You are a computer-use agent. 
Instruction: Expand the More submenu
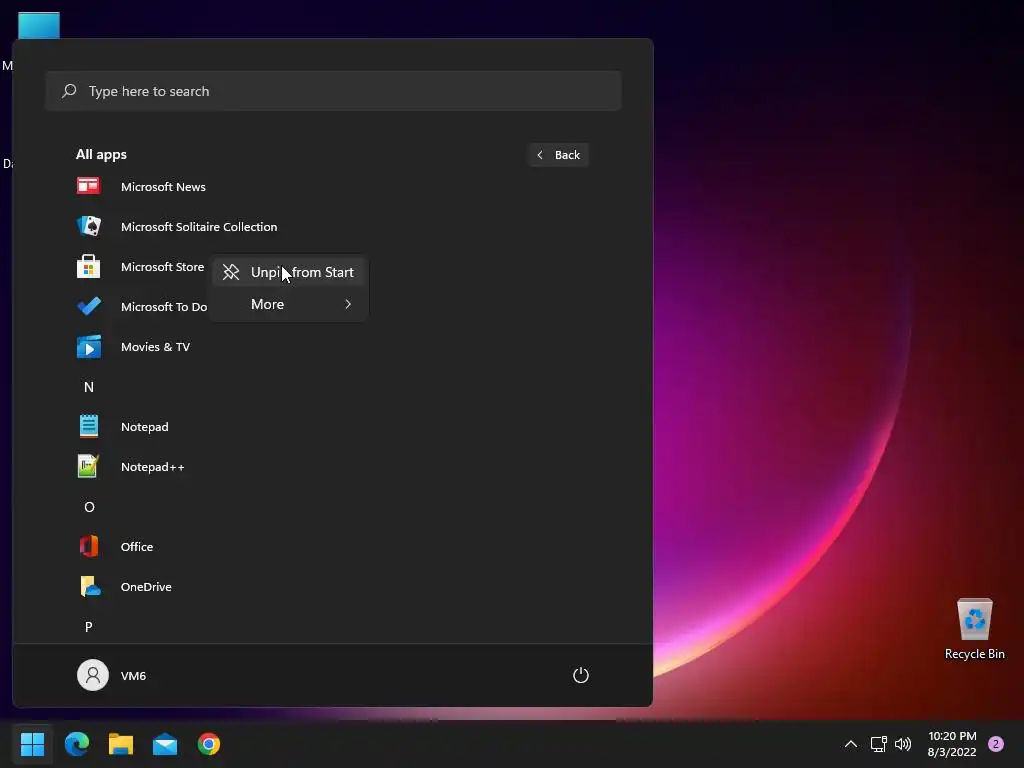pyautogui.click(x=290, y=304)
